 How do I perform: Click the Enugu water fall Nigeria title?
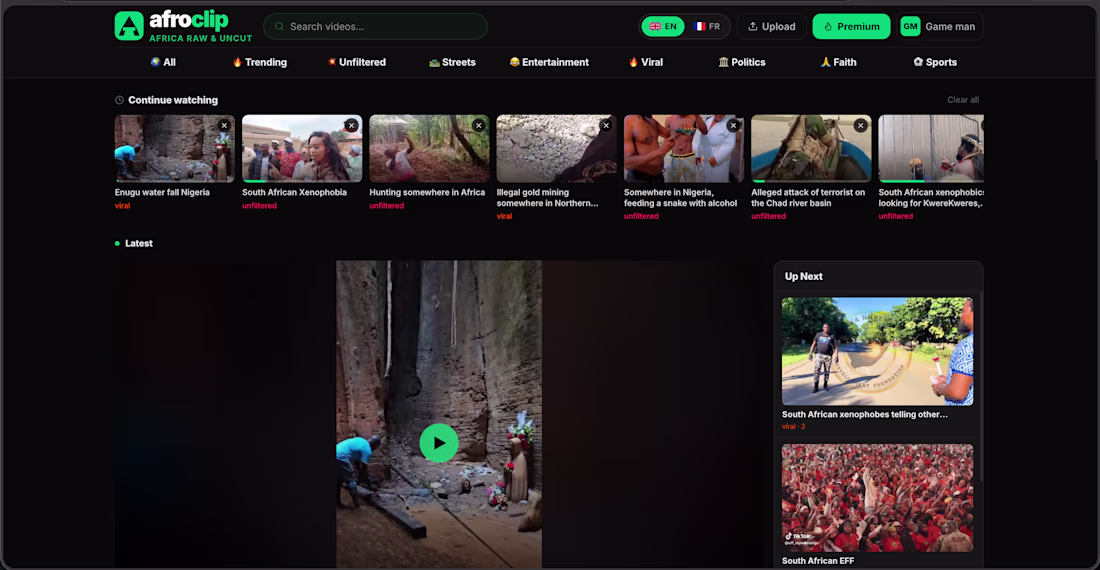[x=162, y=192]
